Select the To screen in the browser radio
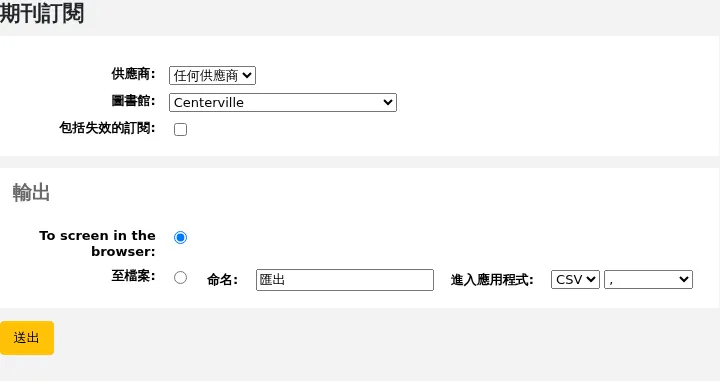The height and width of the screenshot is (381, 720). [x=180, y=237]
